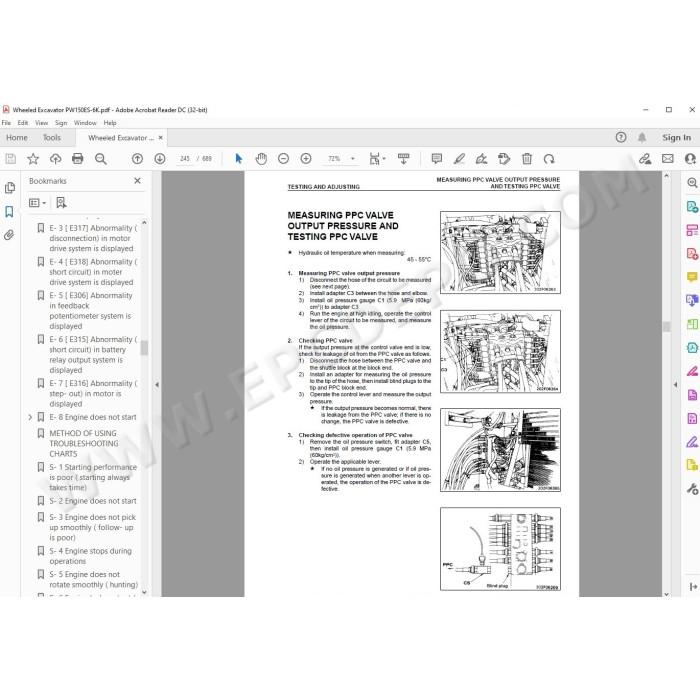The height and width of the screenshot is (700, 700).
Task: Open page thumbnails panel icon
Action: pyautogui.click(x=9, y=188)
